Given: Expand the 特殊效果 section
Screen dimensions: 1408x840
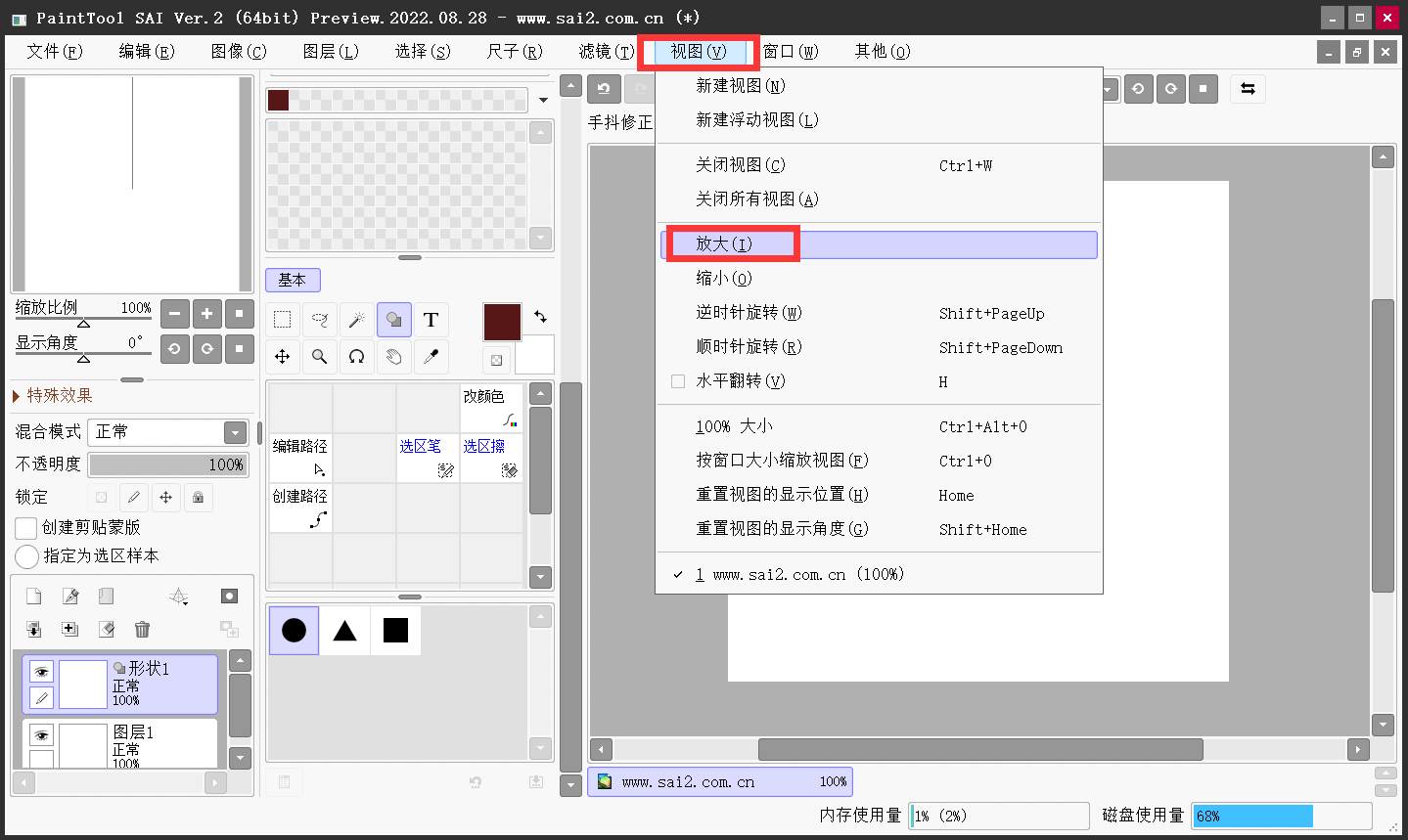Looking at the screenshot, I should click(17, 396).
